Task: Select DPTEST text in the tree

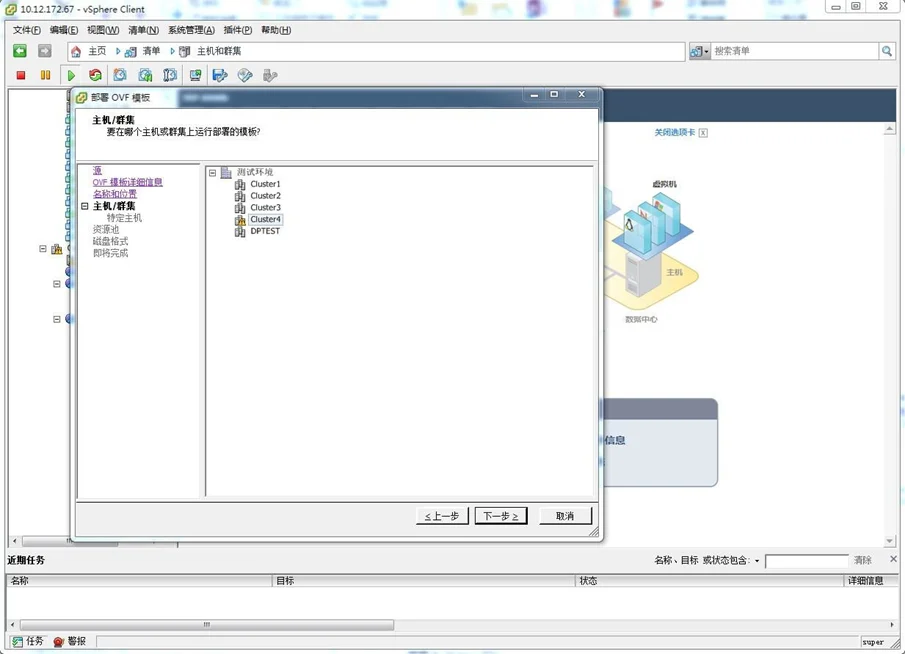Action: (265, 231)
